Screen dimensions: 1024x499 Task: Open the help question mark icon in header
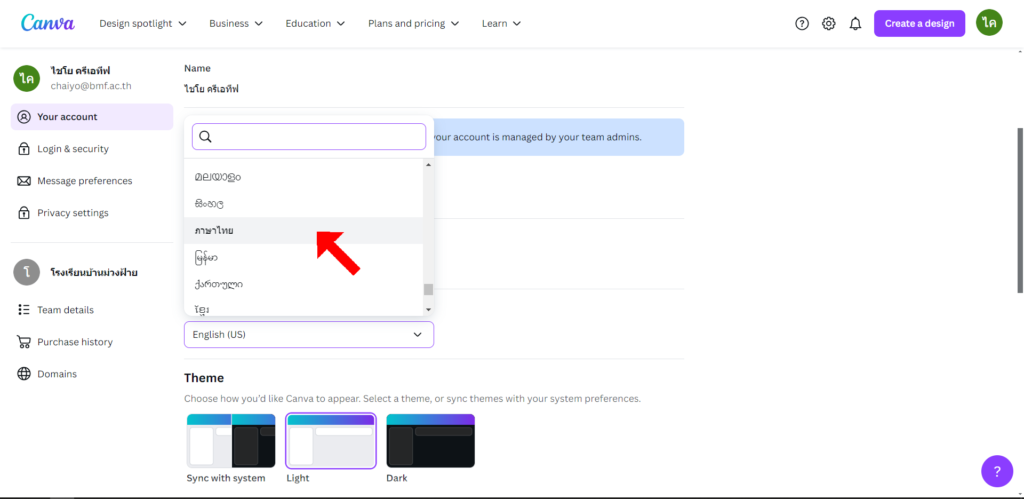(x=802, y=24)
